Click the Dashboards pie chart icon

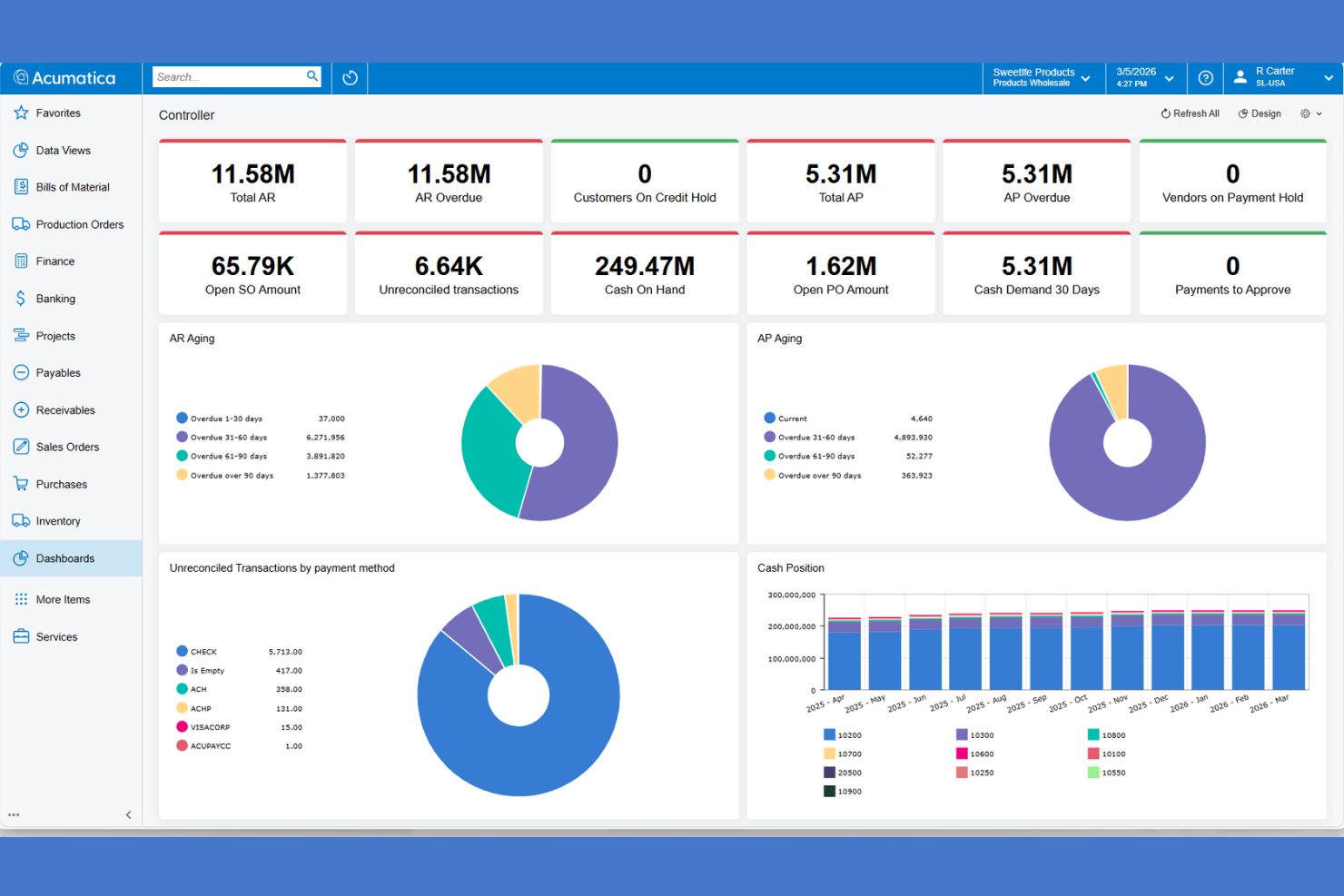click(21, 557)
